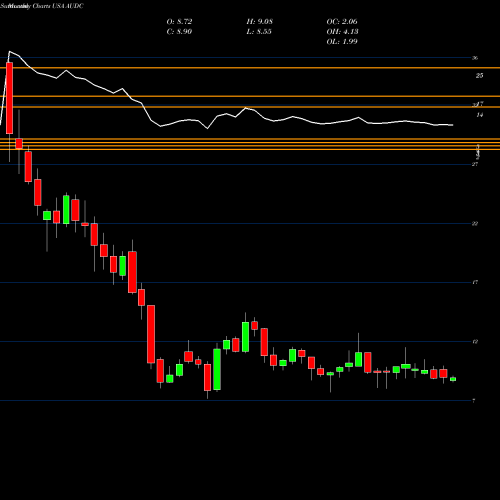Click the 'O: 8.72' open value
The image size is (500, 500).
click(179, 22)
